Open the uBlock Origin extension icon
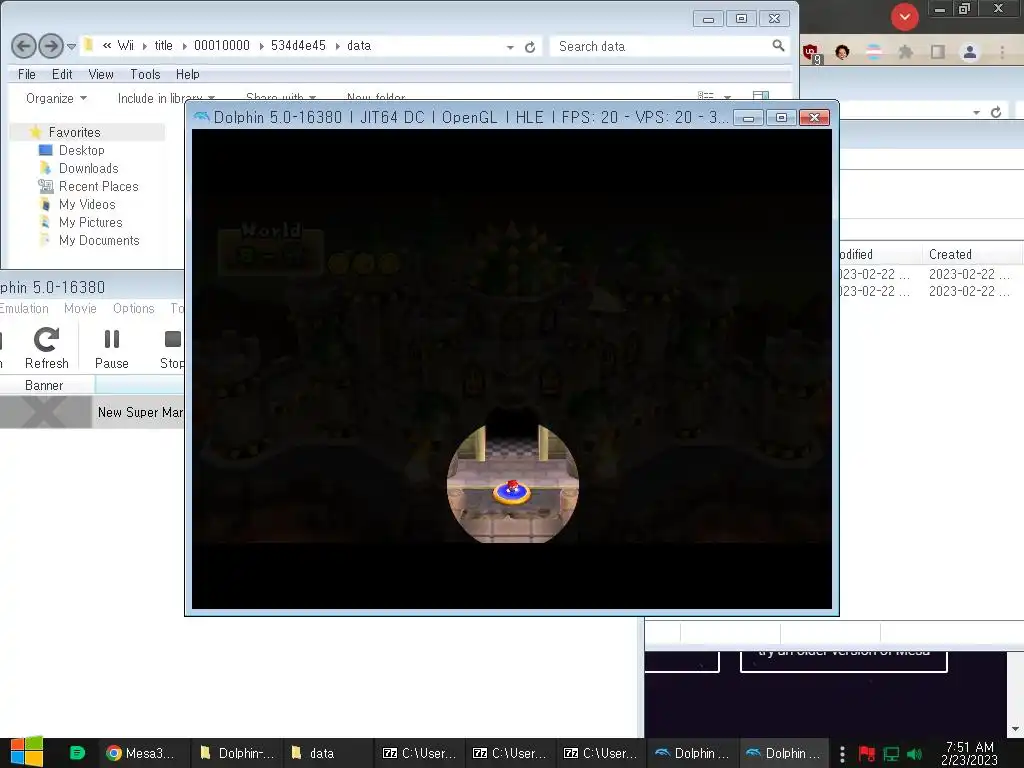The image size is (1024, 768). click(812, 53)
